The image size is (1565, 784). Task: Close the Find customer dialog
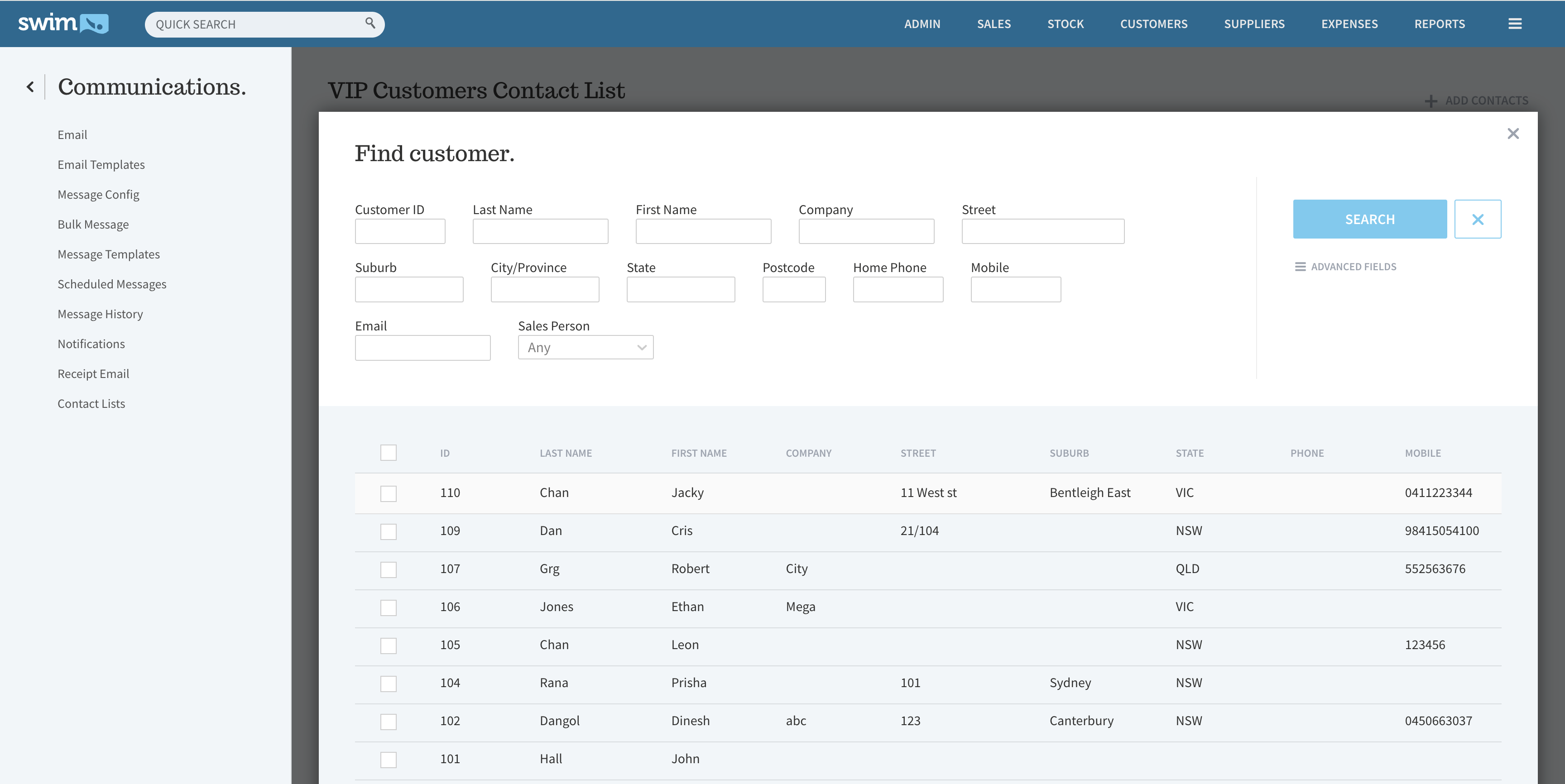coord(1513,134)
